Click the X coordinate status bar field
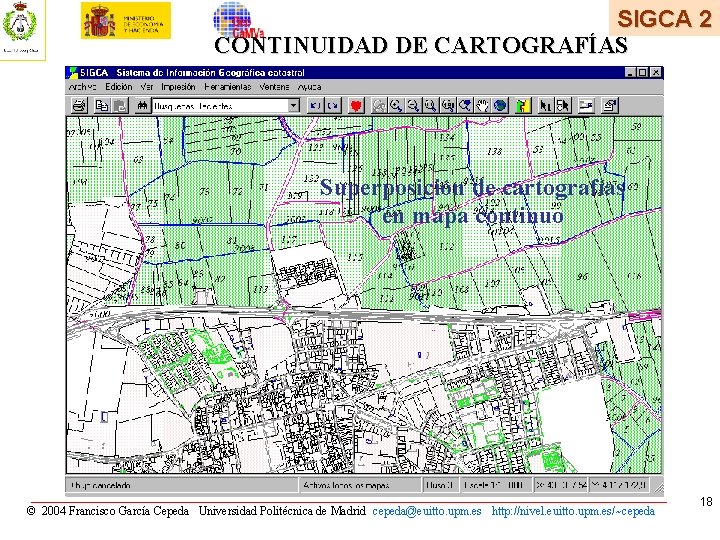 [x=562, y=485]
